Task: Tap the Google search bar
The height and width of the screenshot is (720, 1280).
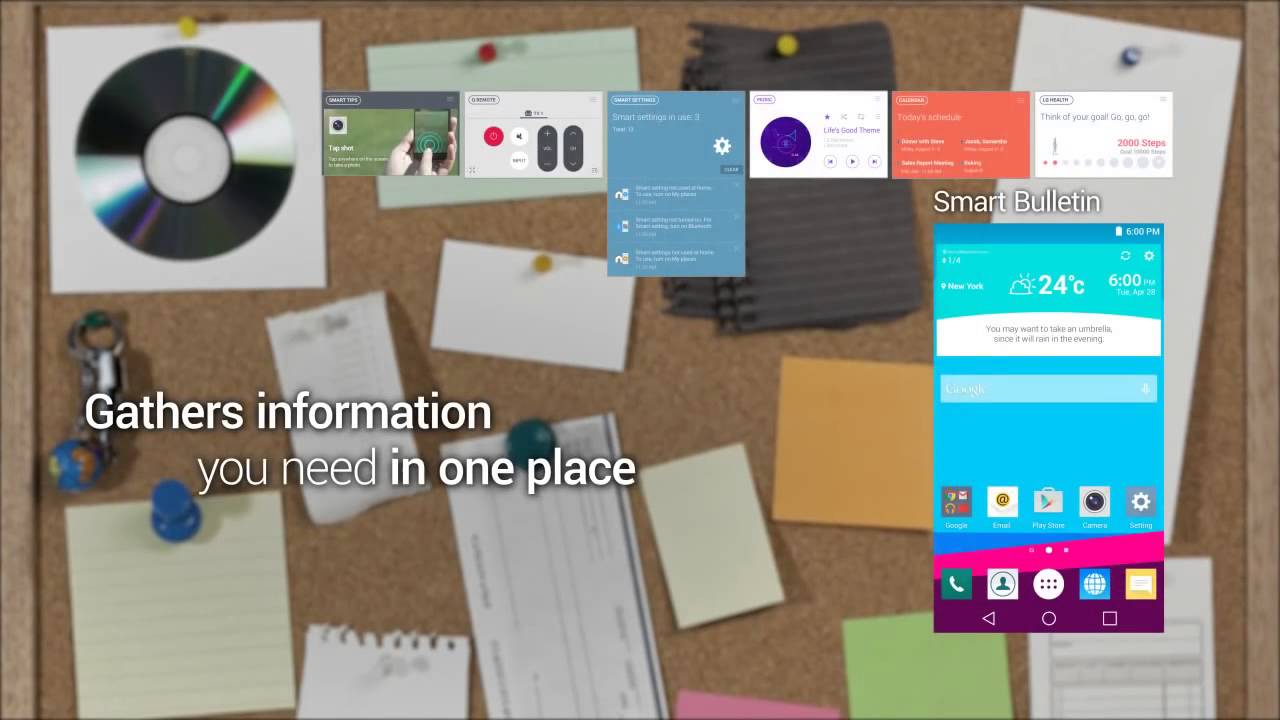Action: click(x=1048, y=389)
